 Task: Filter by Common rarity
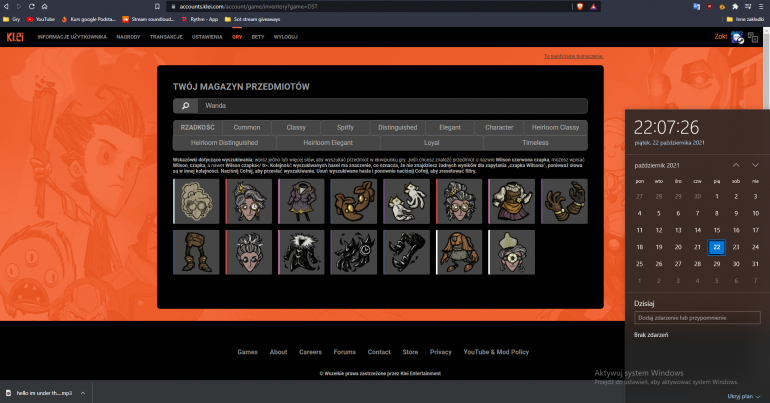click(247, 128)
